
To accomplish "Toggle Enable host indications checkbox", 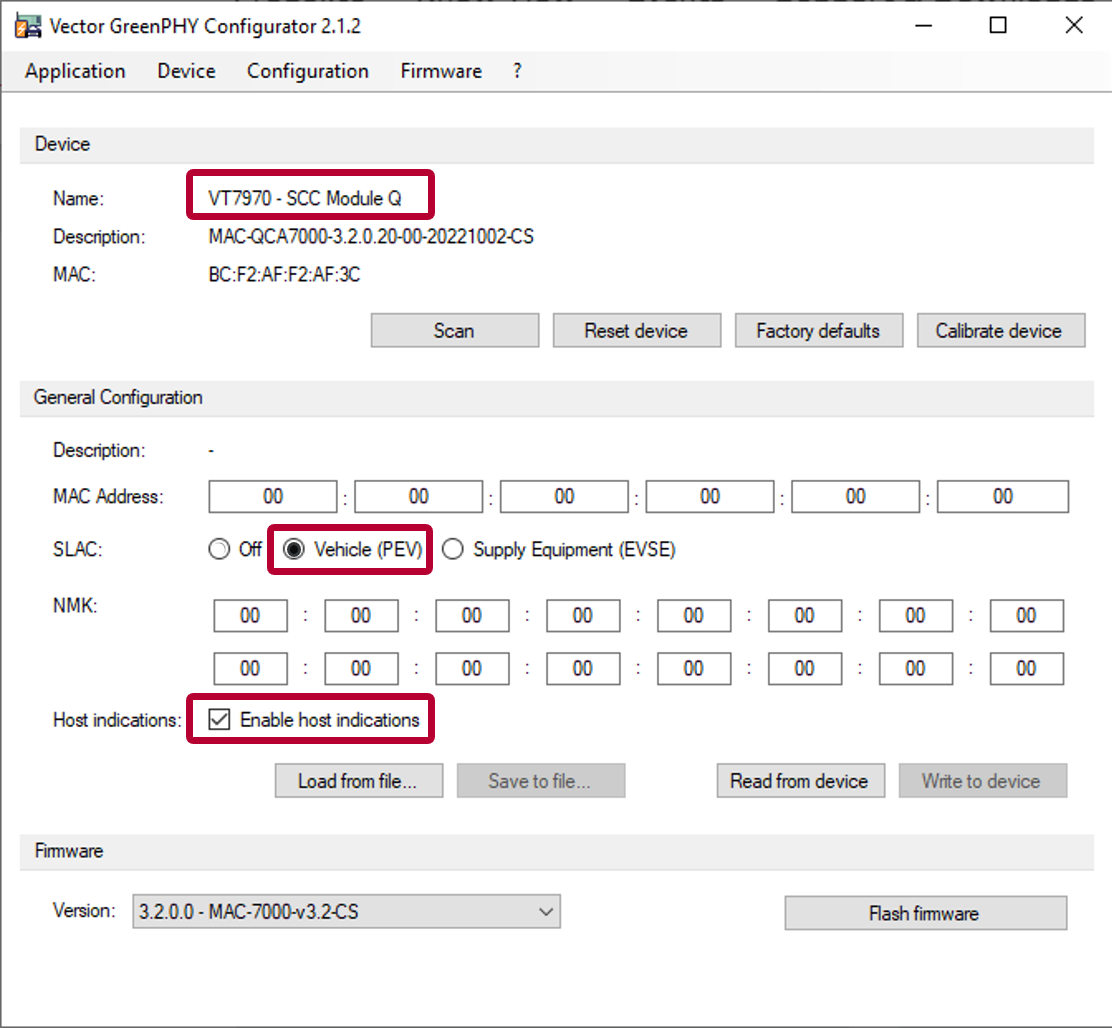I will tap(220, 720).
